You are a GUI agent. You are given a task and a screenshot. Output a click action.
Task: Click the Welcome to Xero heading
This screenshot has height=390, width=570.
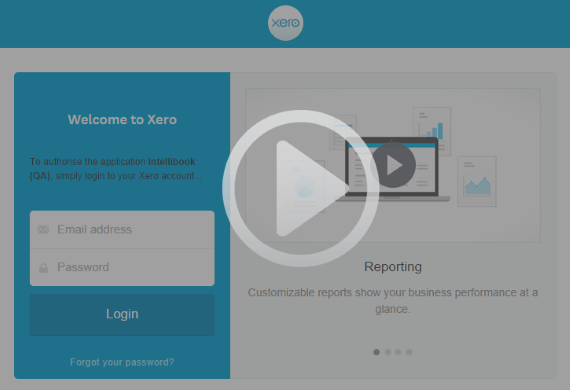click(122, 120)
